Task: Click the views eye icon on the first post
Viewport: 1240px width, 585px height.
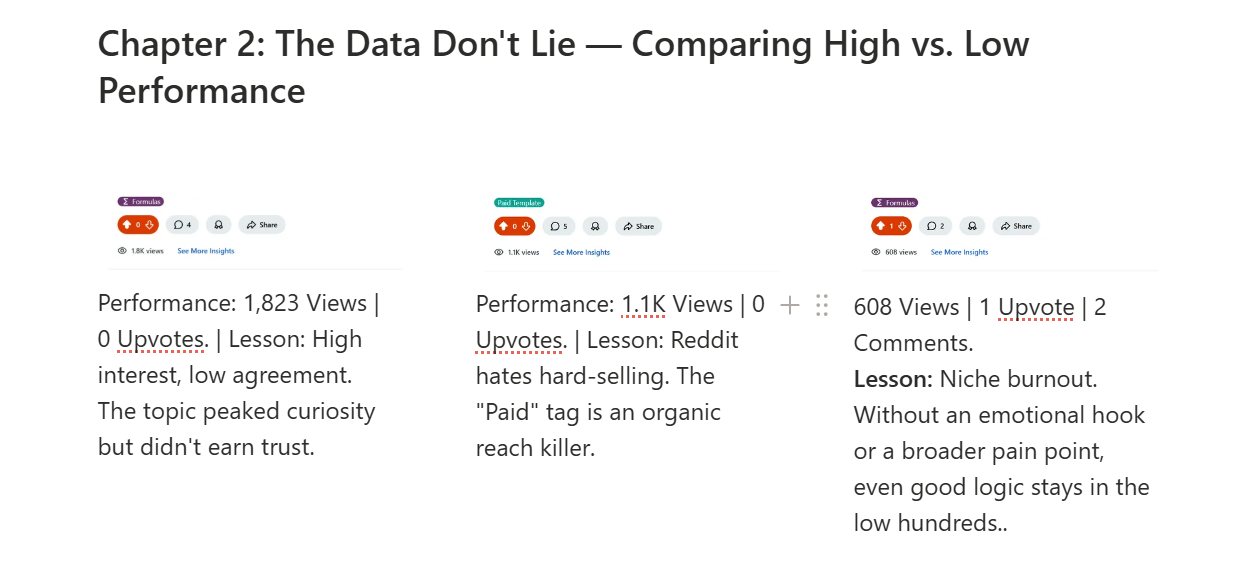Action: click(122, 250)
